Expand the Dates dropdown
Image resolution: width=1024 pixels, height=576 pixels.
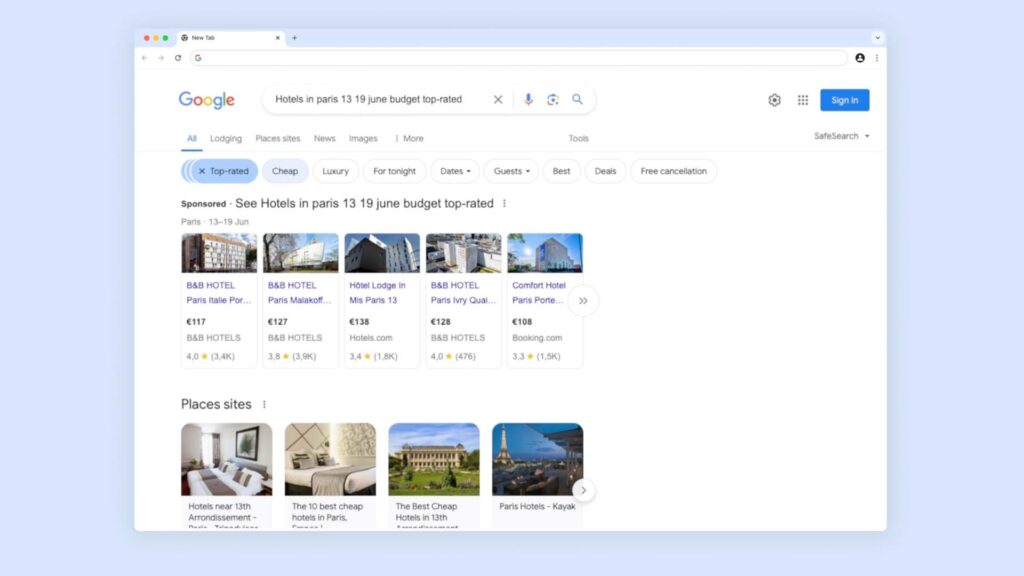pos(455,171)
